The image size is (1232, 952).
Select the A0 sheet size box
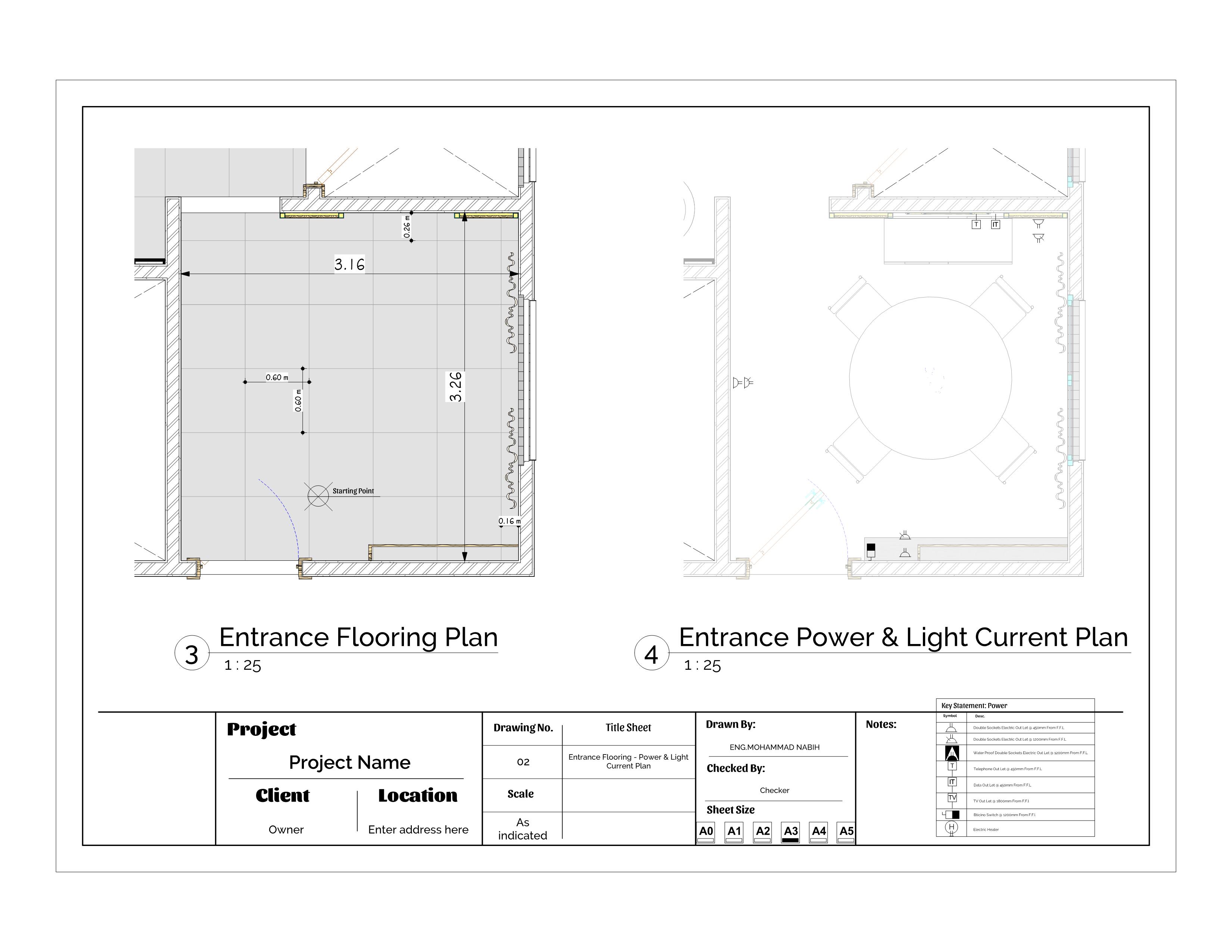coord(706,833)
